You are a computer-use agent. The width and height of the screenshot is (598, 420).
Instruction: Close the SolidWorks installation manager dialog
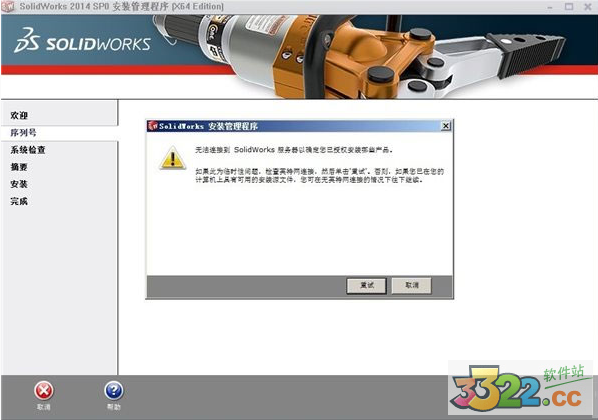(x=445, y=126)
